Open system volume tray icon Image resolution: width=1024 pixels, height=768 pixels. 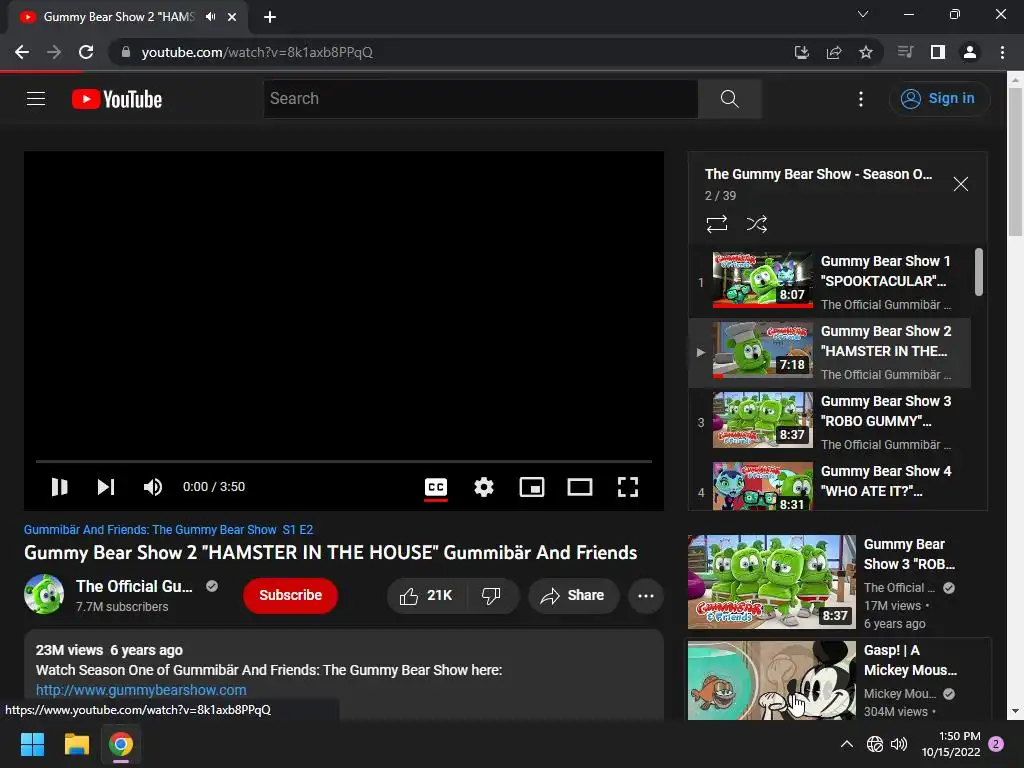[x=899, y=744]
